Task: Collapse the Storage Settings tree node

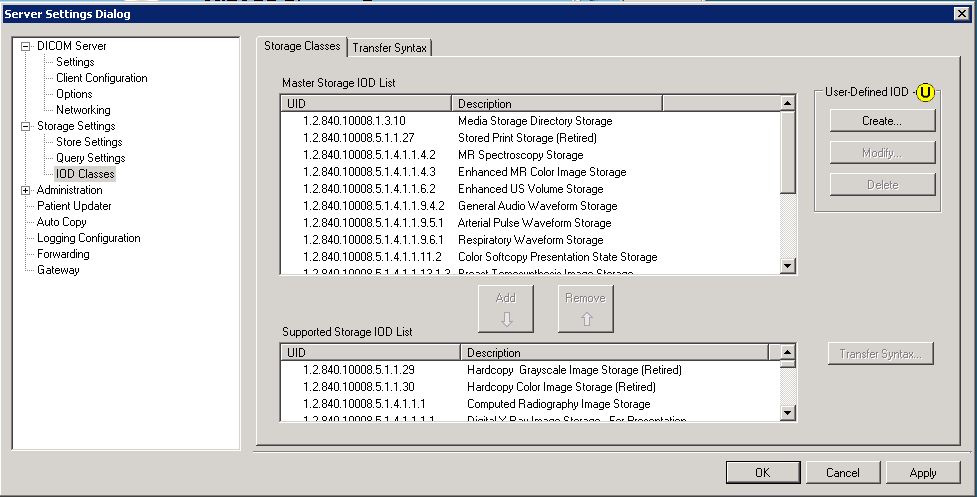Action: tap(26, 126)
